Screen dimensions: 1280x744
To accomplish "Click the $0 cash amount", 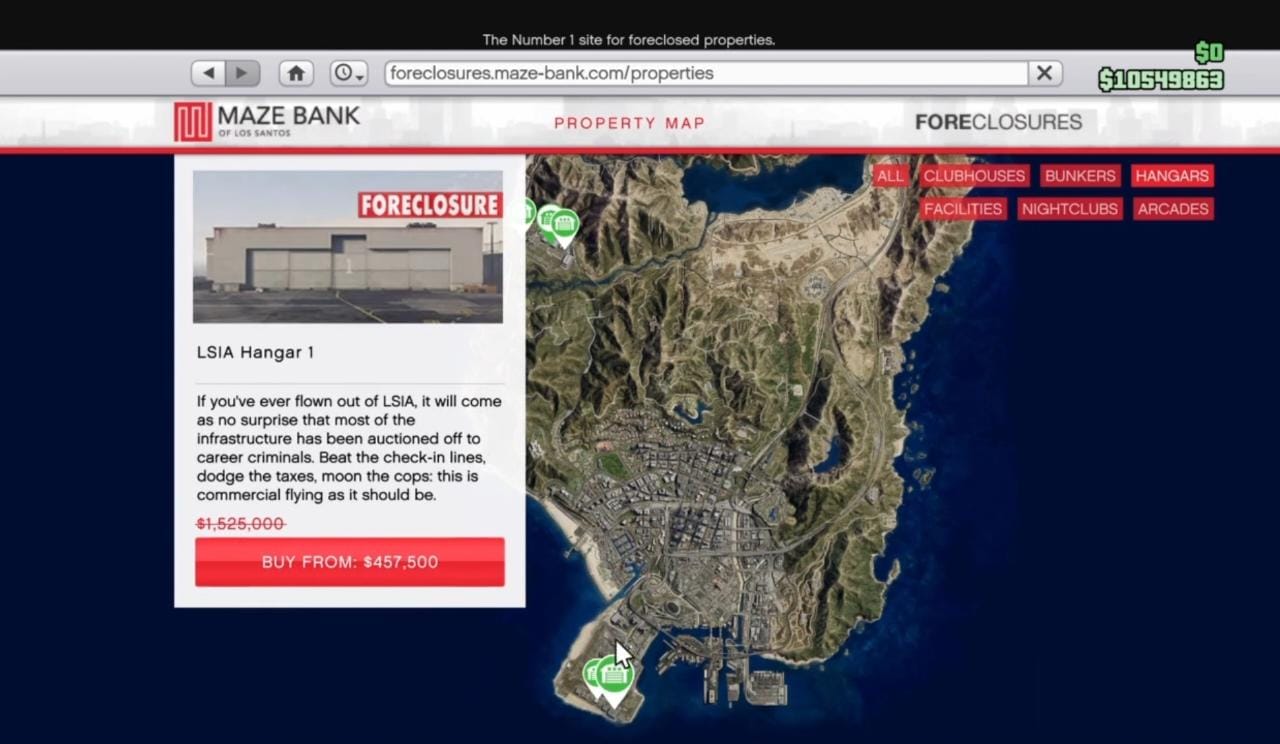I will coord(1209,53).
